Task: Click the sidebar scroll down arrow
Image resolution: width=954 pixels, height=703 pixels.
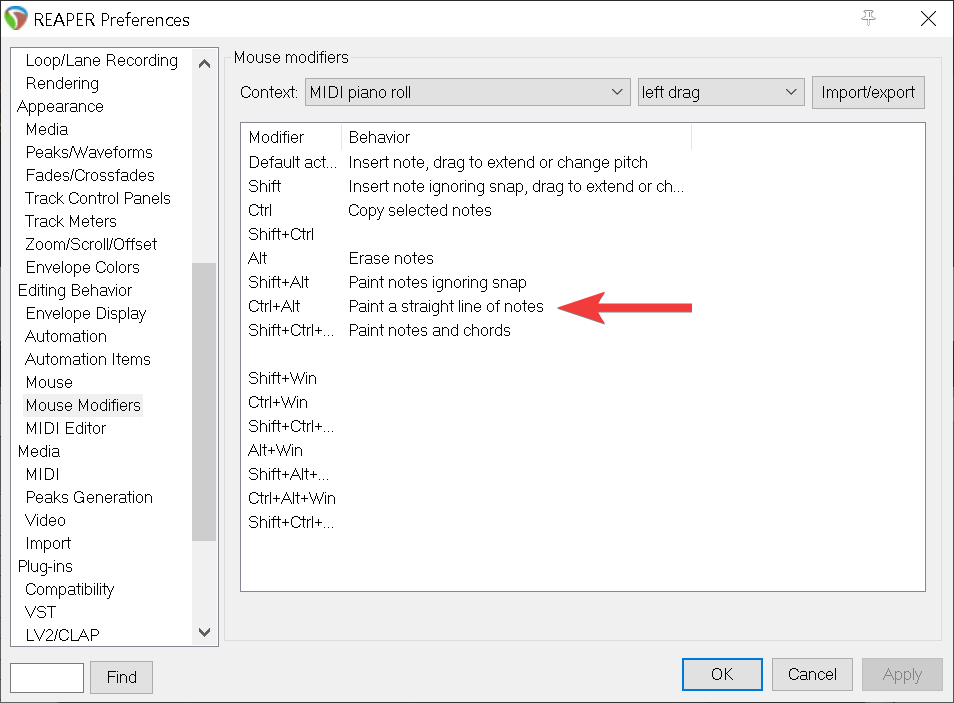Action: [x=204, y=632]
